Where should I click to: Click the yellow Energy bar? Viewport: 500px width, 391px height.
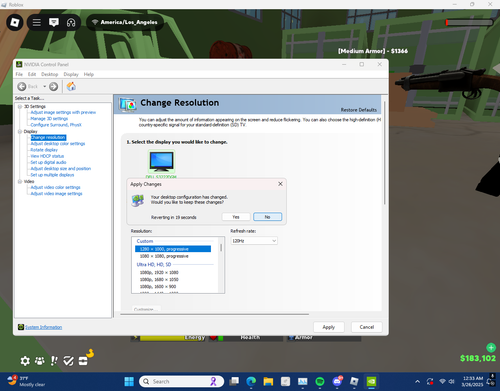pyautogui.click(x=168, y=338)
